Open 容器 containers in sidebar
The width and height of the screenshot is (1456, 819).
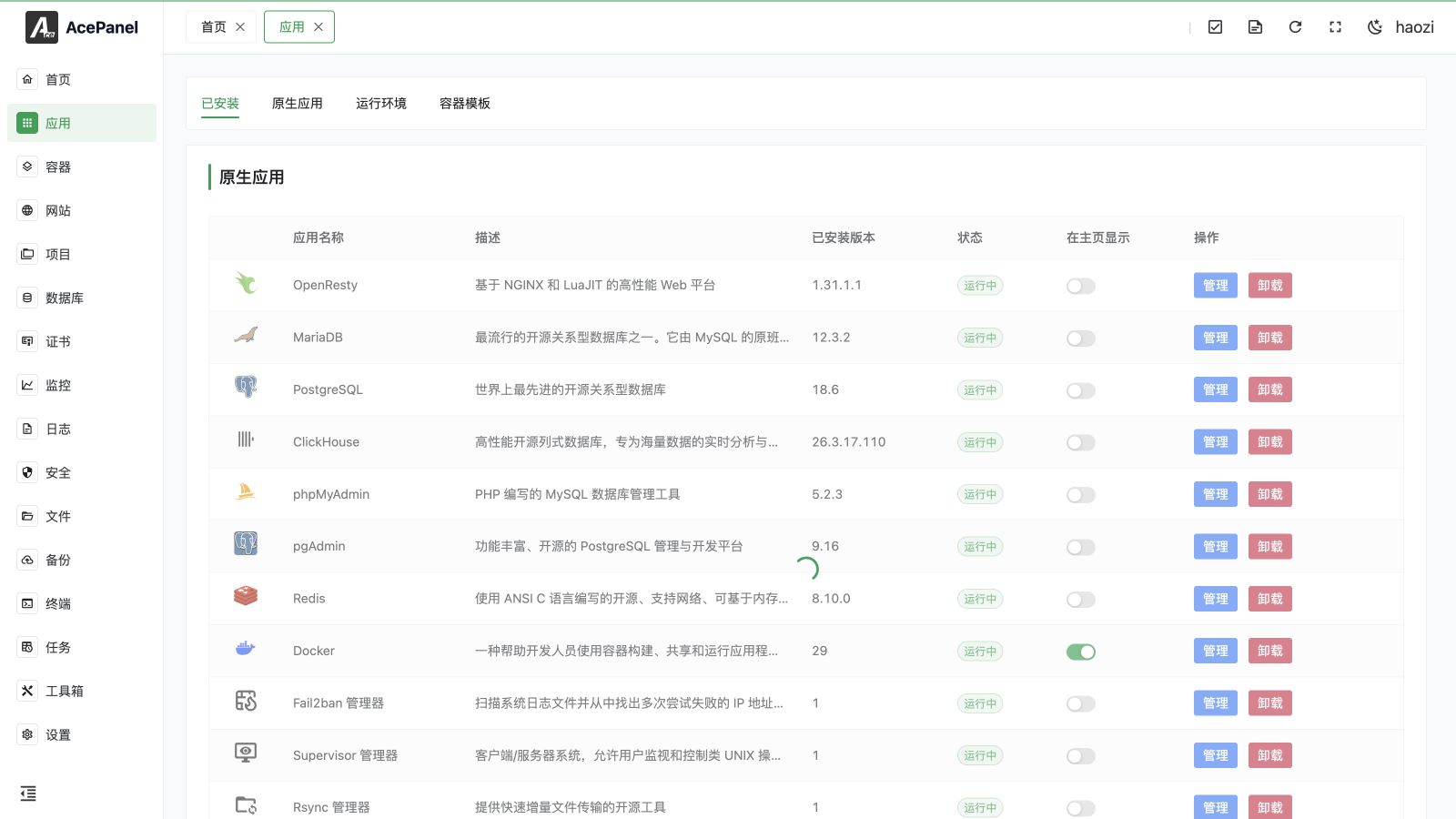pos(82,167)
